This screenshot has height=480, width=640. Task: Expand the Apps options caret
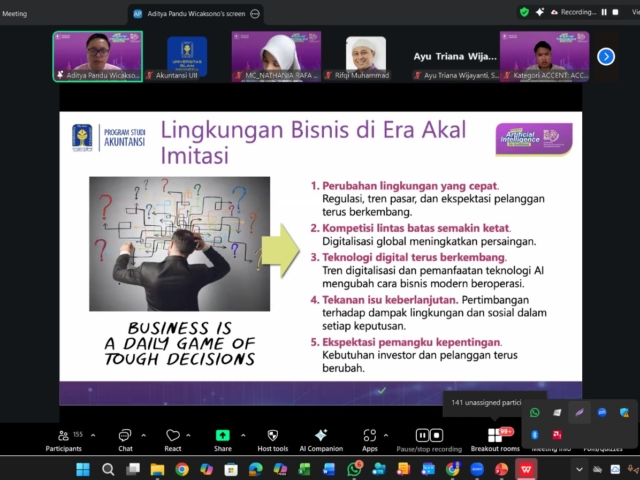(x=386, y=436)
